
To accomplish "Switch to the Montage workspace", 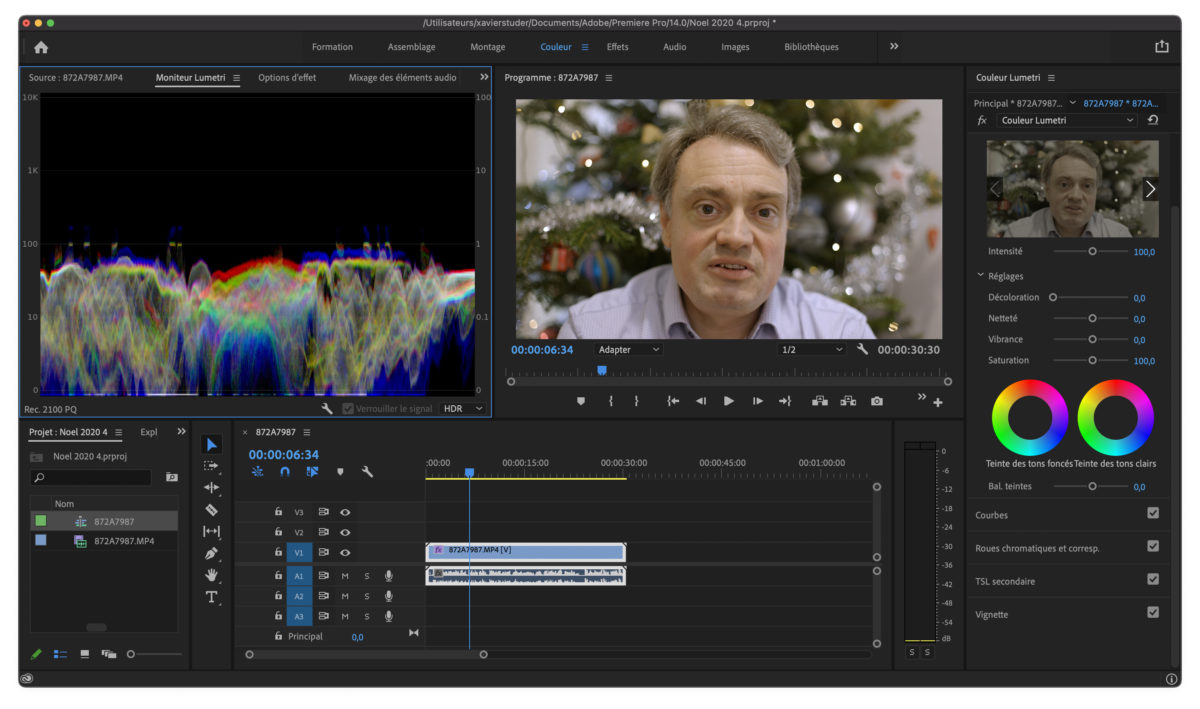I will tap(488, 47).
